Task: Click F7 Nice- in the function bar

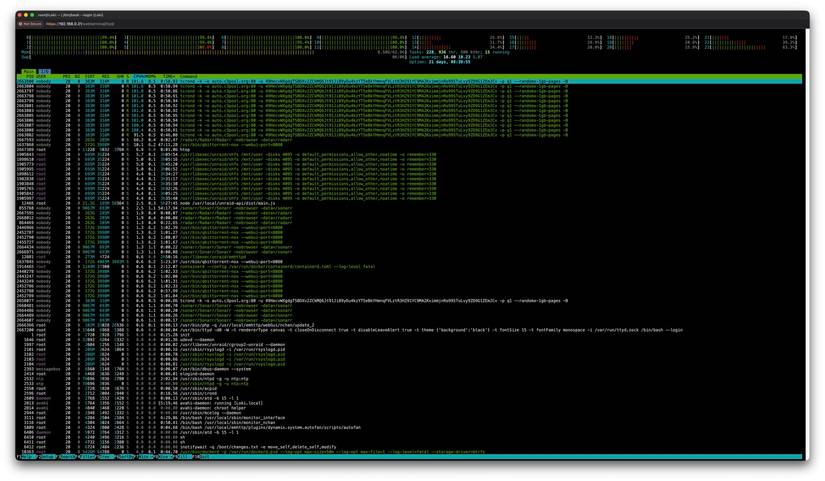Action: pyautogui.click(x=146, y=457)
